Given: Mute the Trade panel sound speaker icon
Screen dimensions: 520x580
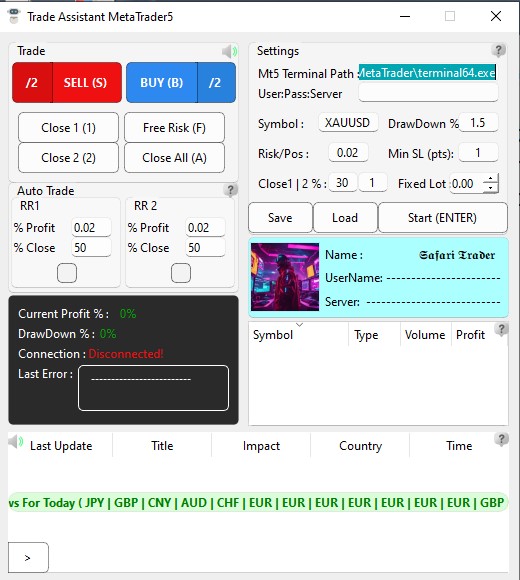Looking at the screenshot, I should tap(229, 51).
